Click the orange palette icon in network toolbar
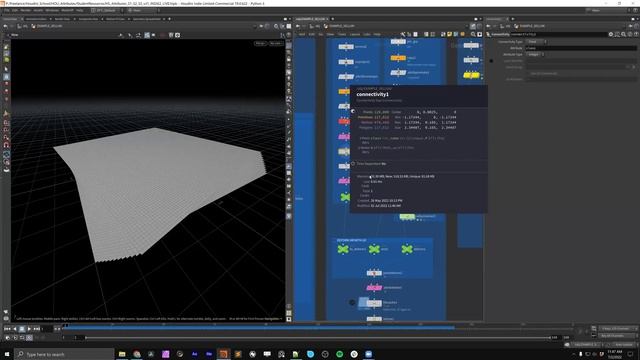Image resolution: width=640 pixels, height=360 pixels. tap(462, 34)
